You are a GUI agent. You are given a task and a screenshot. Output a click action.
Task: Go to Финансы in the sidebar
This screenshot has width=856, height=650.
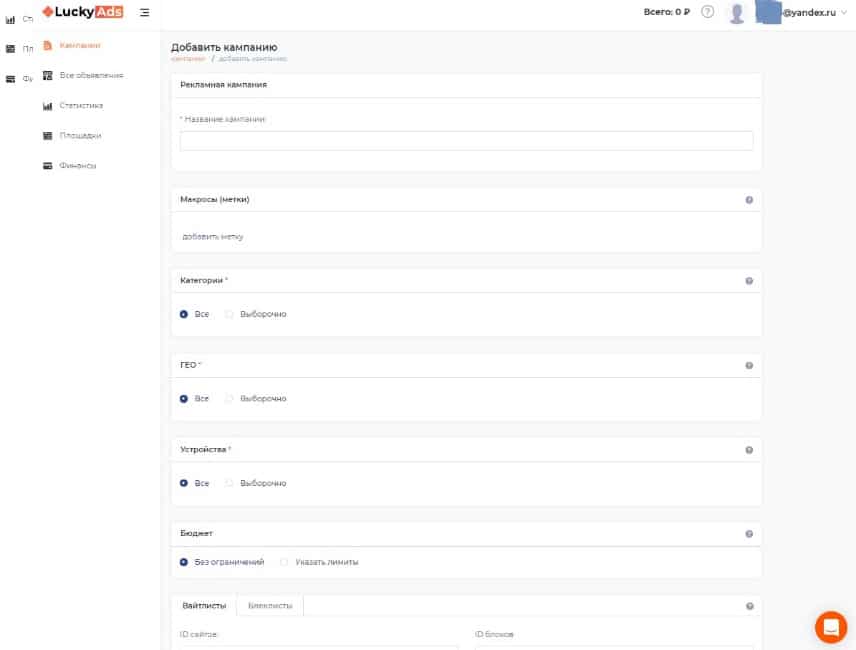coord(77,165)
